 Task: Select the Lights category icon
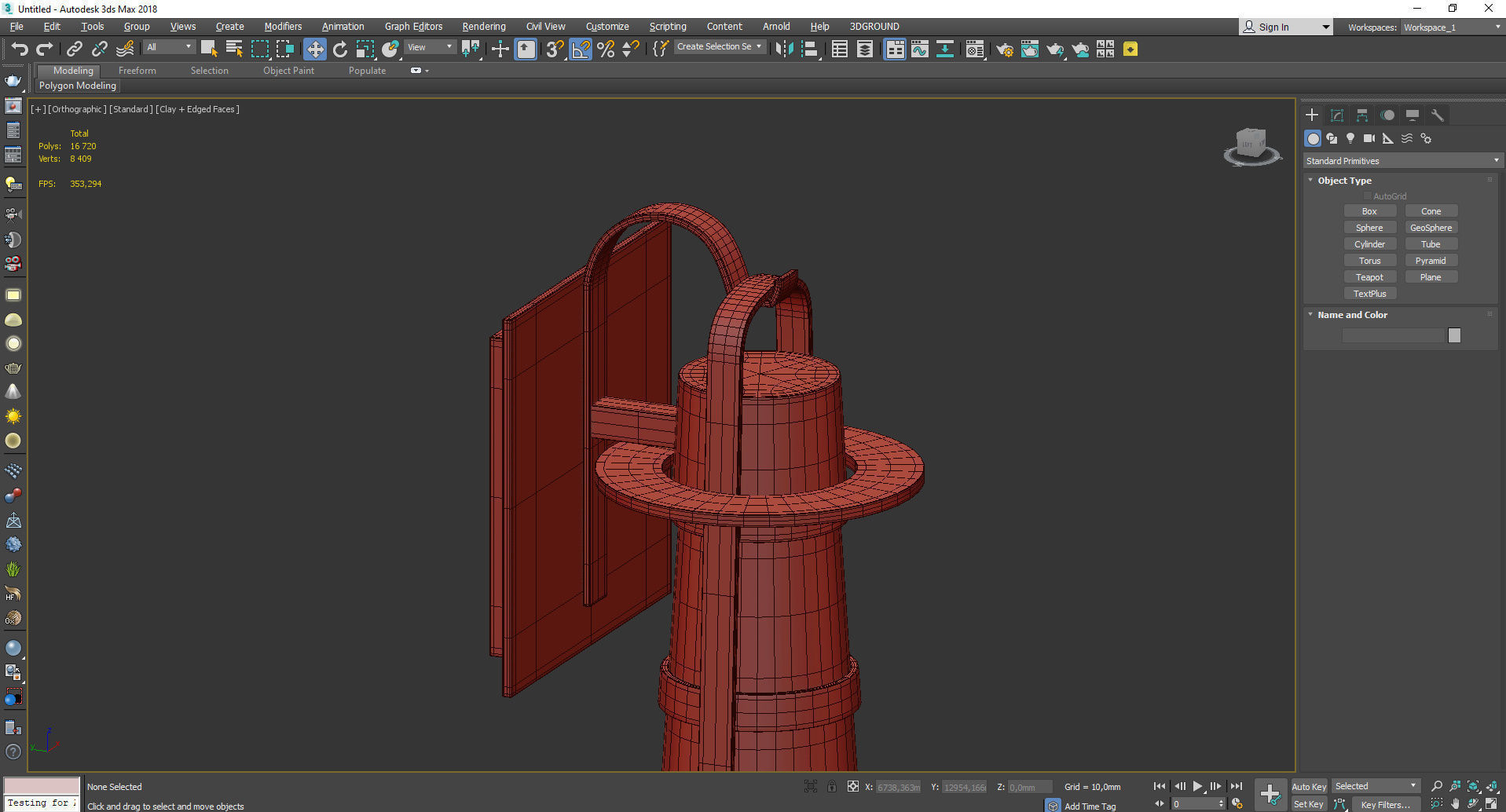pos(1350,138)
